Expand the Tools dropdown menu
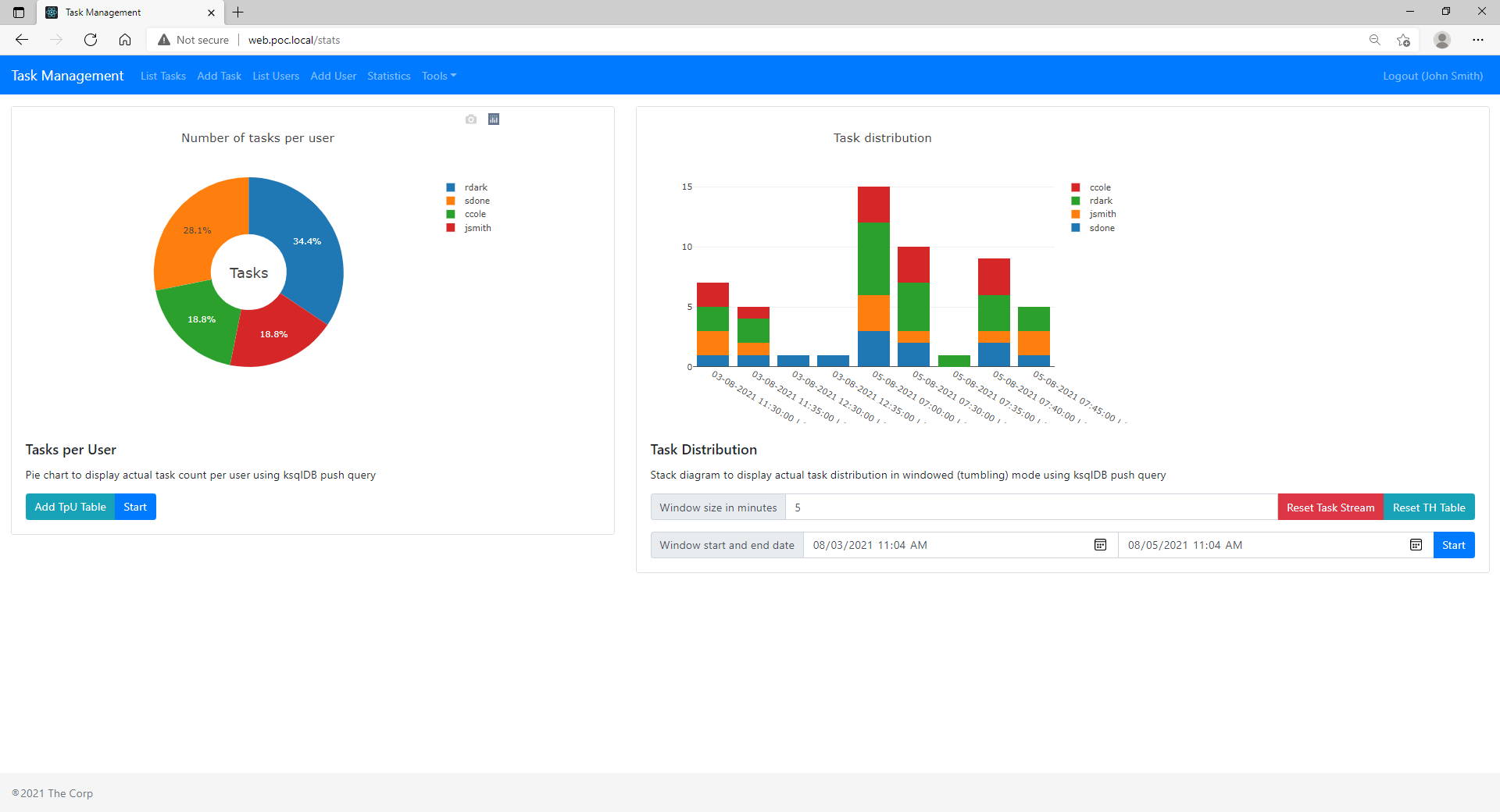This screenshot has width=1500, height=812. (x=439, y=76)
